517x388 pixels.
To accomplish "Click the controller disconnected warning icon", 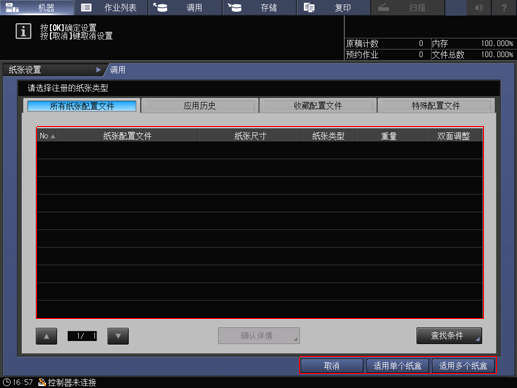I will tap(42, 382).
